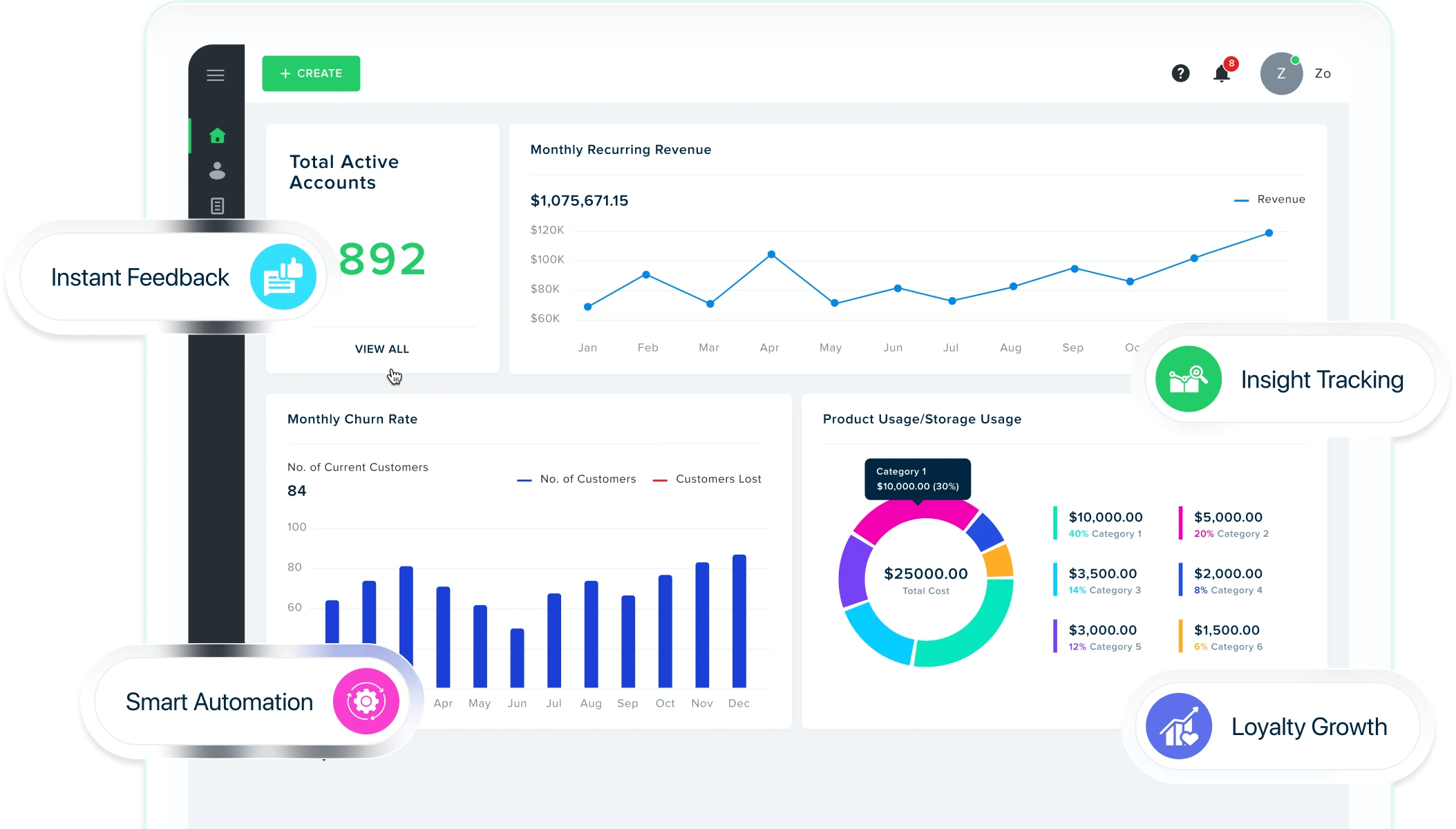
Task: Expand the Category 1 tooltip on the donut chart
Action: (x=916, y=479)
